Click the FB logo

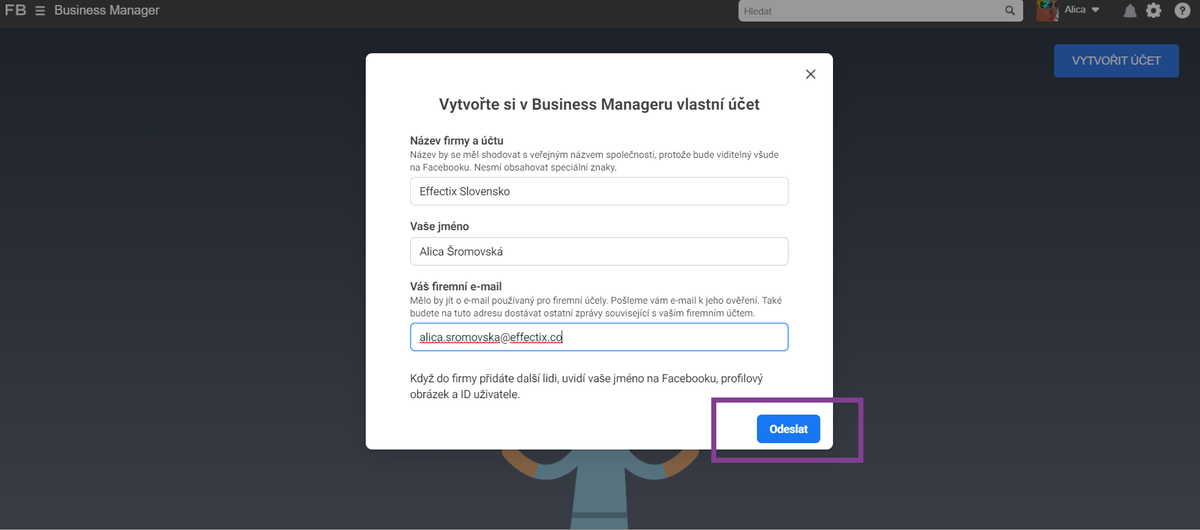tap(16, 11)
